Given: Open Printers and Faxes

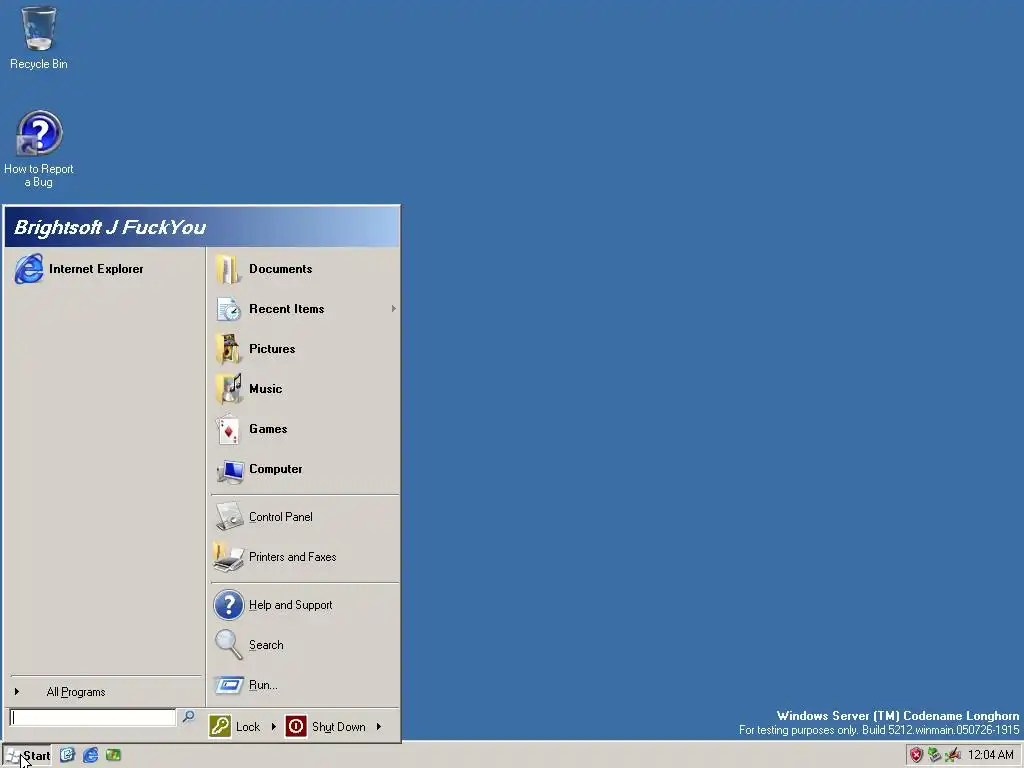Looking at the screenshot, I should pyautogui.click(x=304, y=557).
